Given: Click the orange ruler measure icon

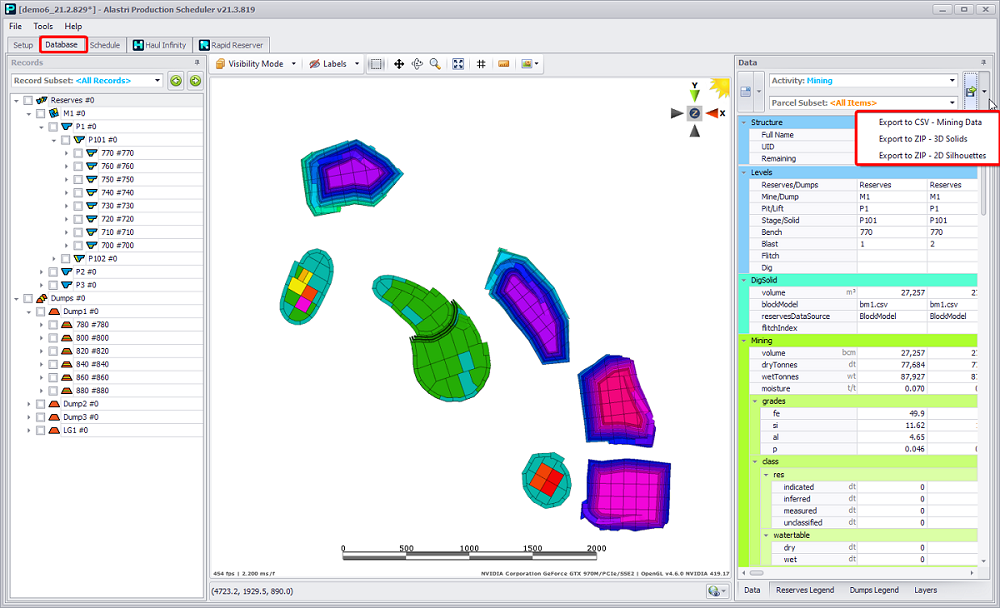Looking at the screenshot, I should point(504,64).
